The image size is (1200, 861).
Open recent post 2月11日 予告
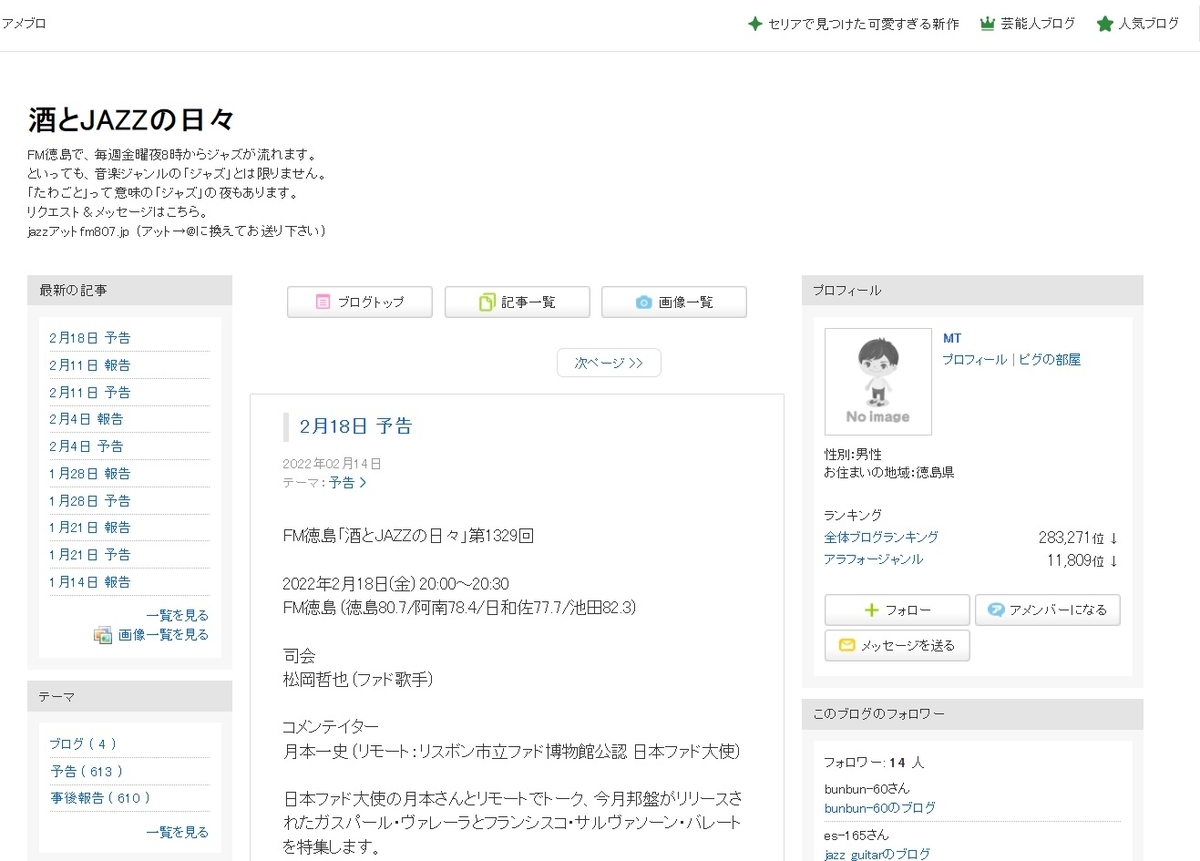click(x=90, y=392)
